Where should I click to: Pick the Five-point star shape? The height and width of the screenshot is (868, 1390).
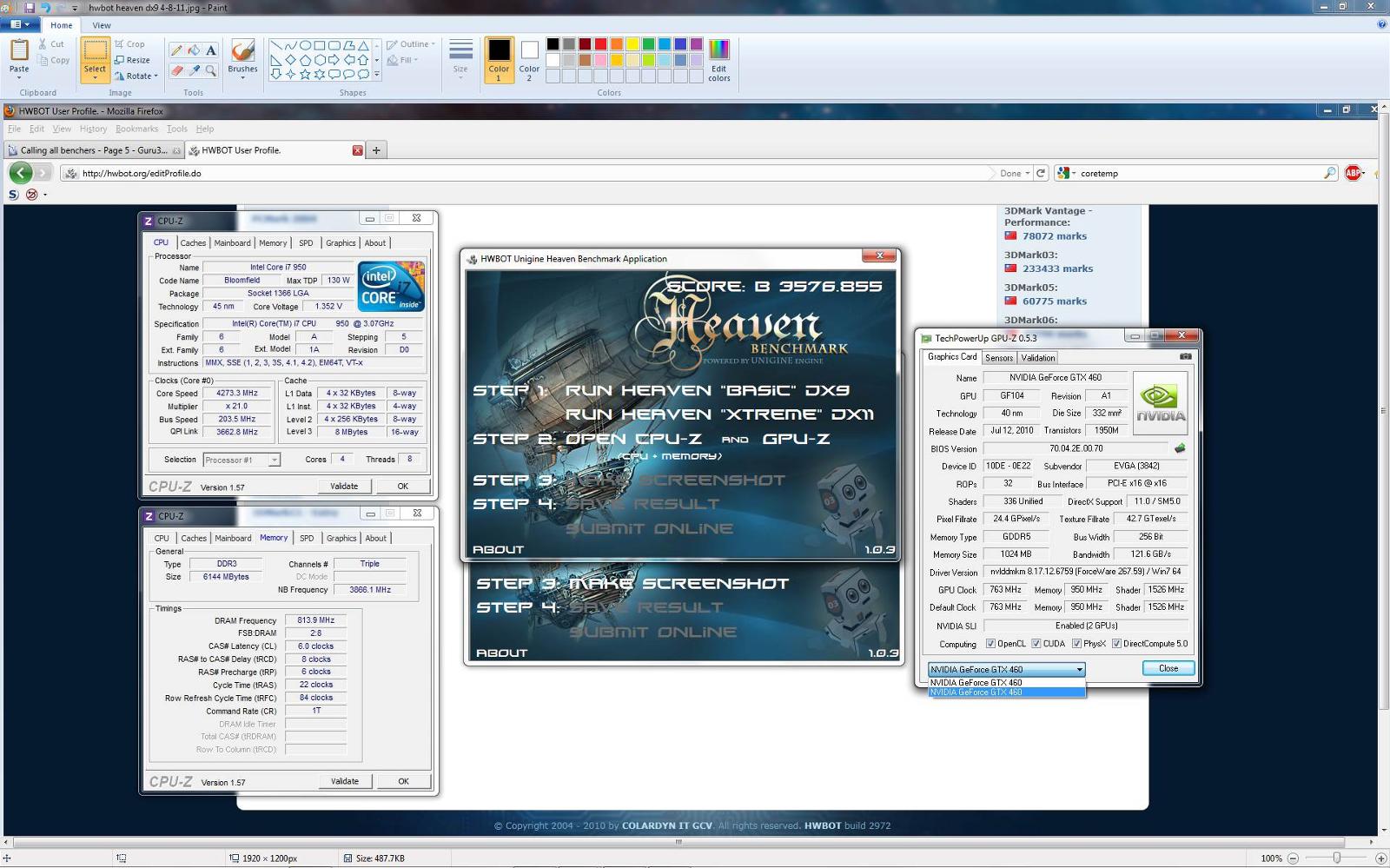(305, 75)
